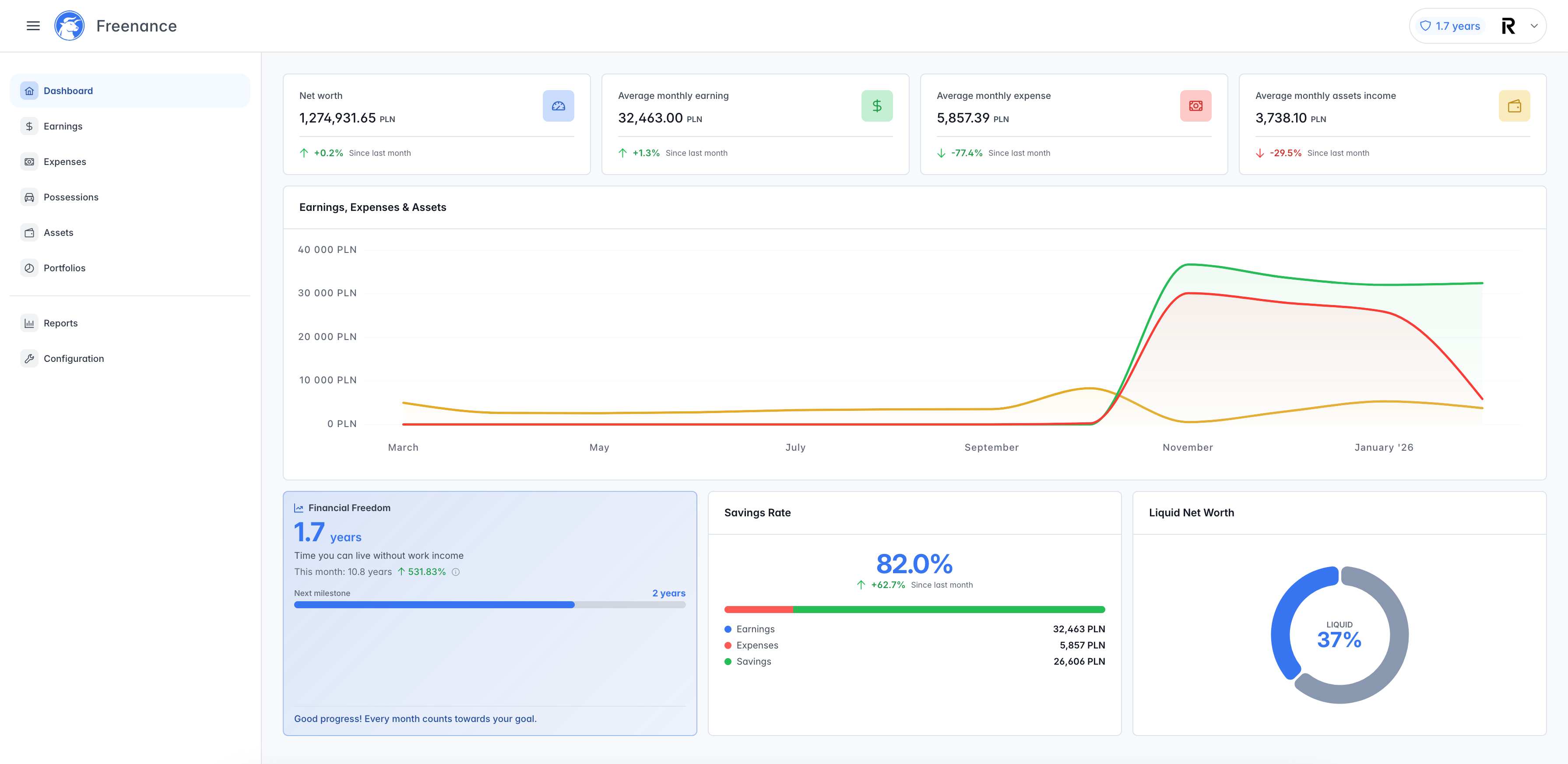Click the Freenance bull logo

[x=70, y=25]
